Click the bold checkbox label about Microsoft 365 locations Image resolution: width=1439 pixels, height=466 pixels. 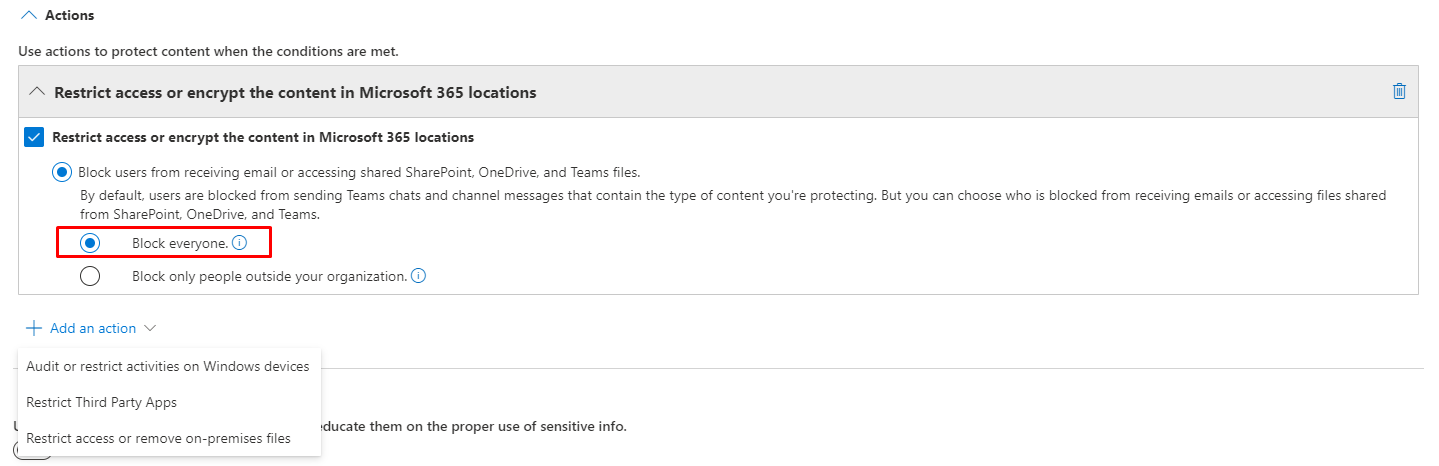pos(263,137)
